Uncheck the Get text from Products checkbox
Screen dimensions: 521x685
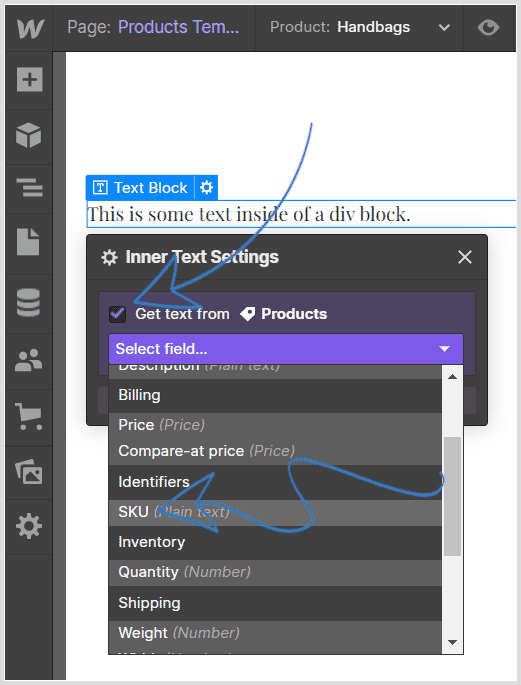tap(117, 314)
